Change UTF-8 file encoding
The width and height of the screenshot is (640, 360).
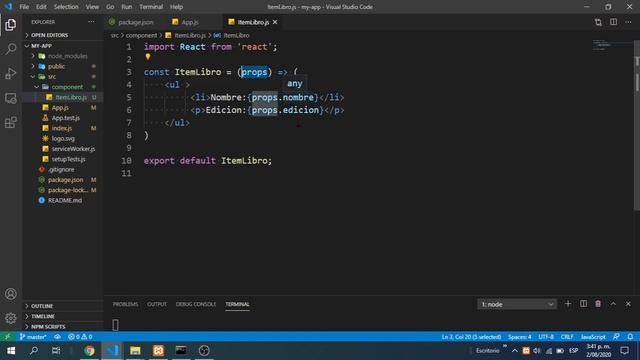546,337
